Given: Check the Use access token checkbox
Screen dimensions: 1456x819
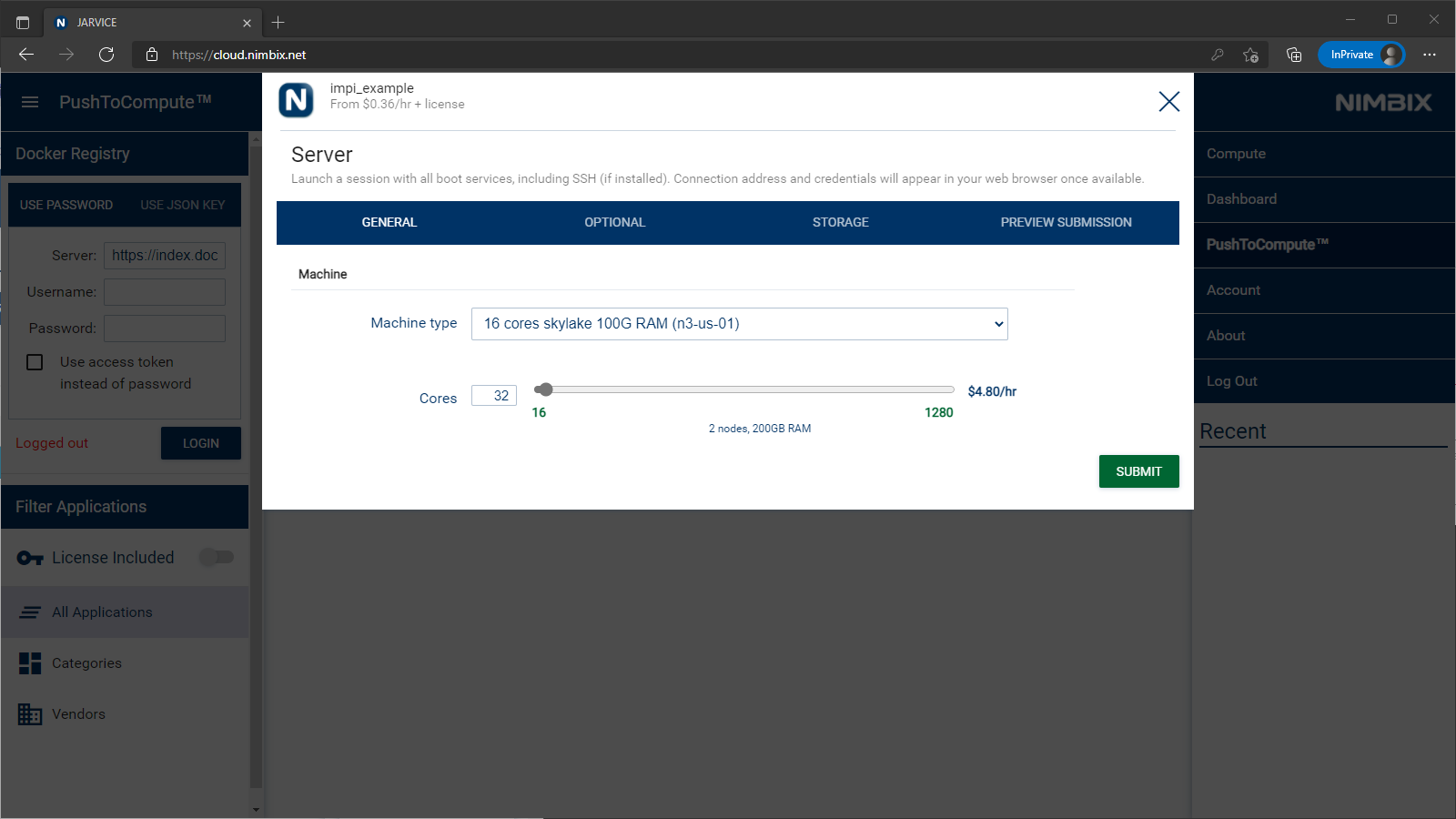Looking at the screenshot, I should pos(35,362).
